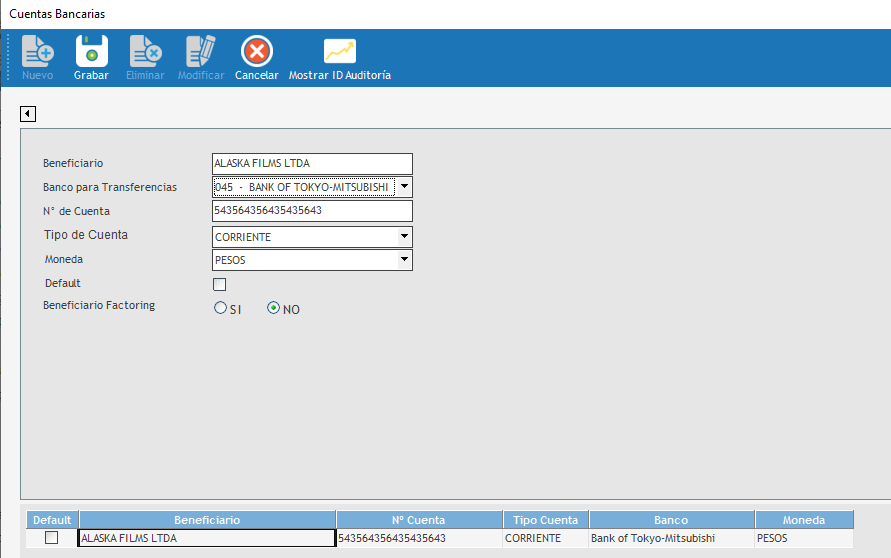The image size is (891, 558).
Task: Enable the Default checkbox in the form
Action: coord(220,284)
